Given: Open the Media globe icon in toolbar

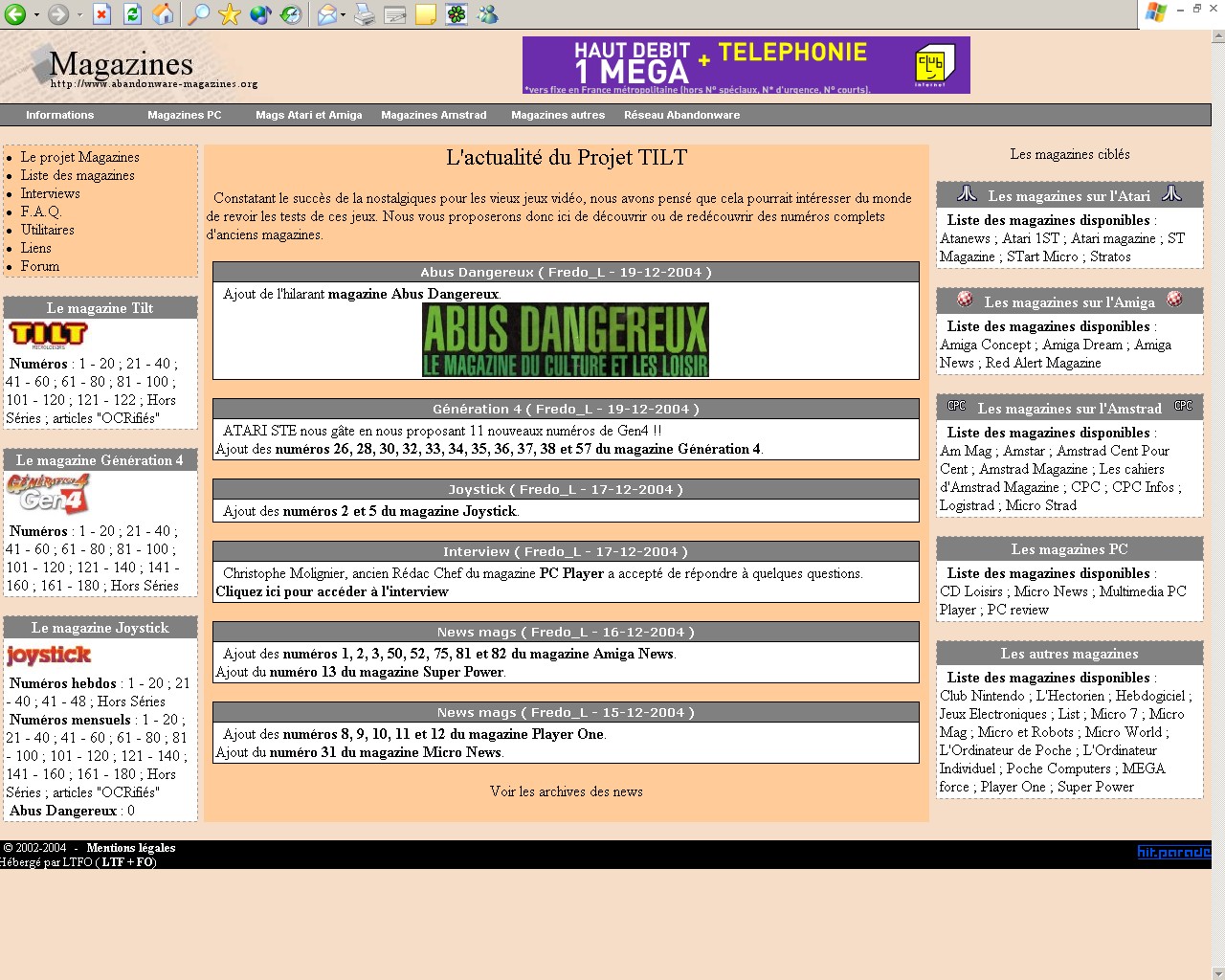Looking at the screenshot, I should (260, 14).
